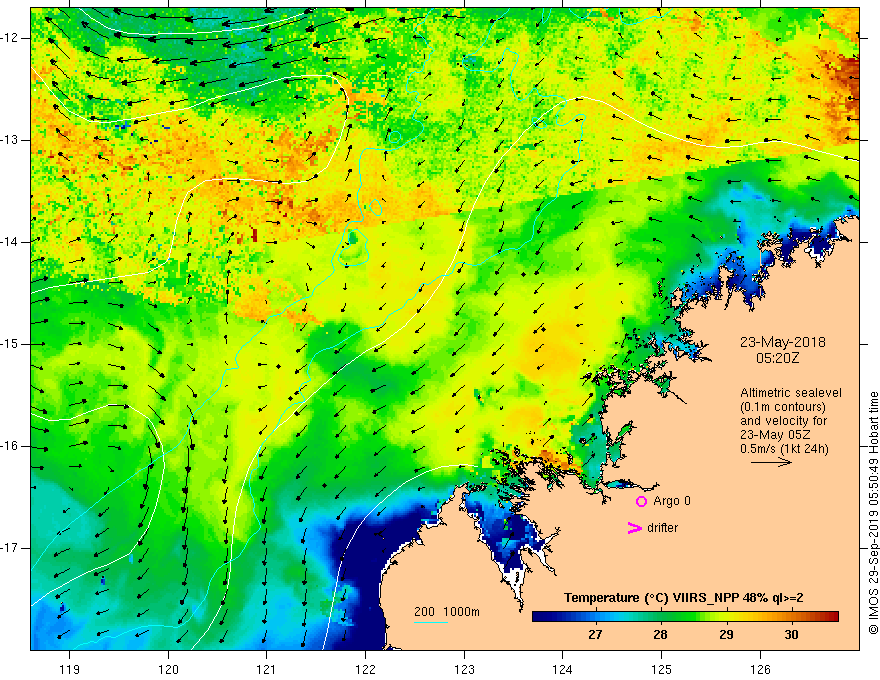Click the '23-May 05Z' legend text
The height and width of the screenshot is (680, 880).
pos(775,435)
